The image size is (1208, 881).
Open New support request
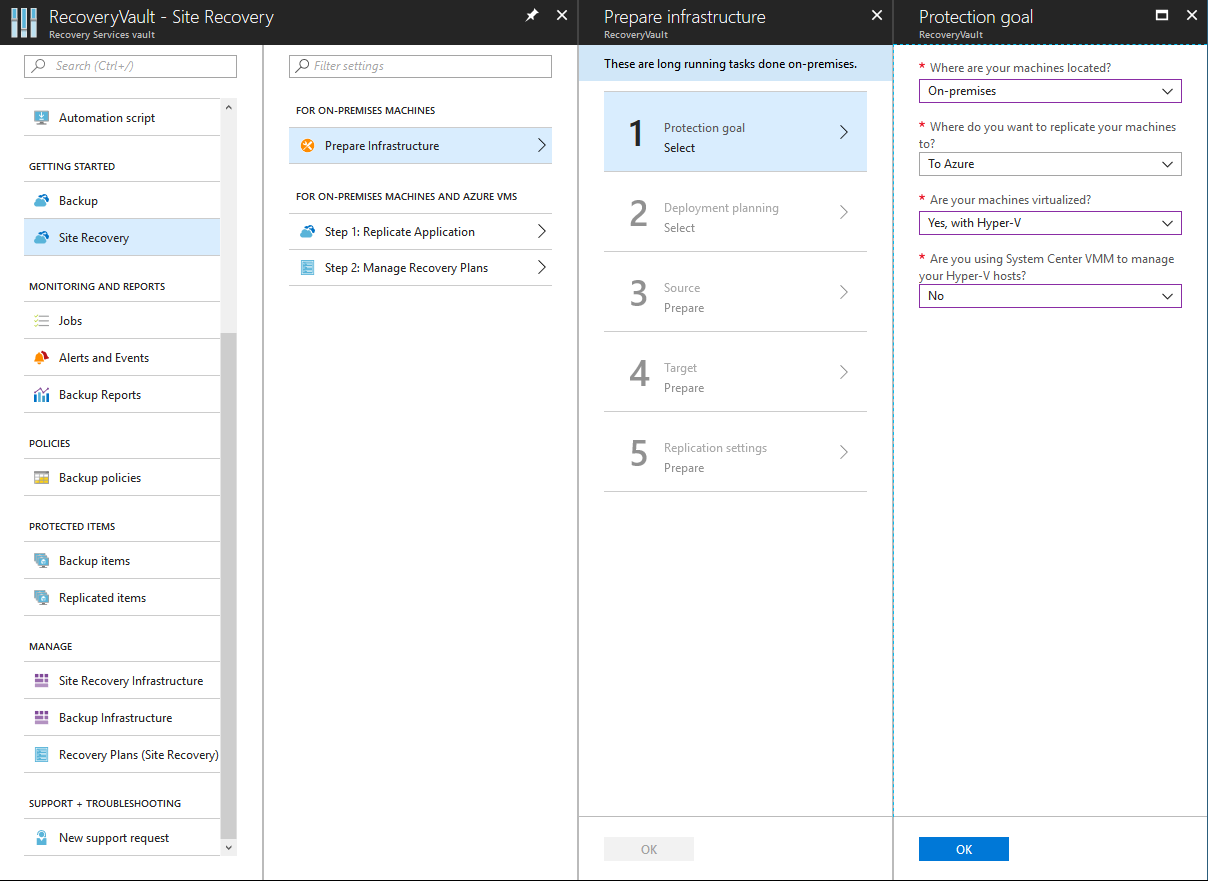pyautogui.click(x=122, y=837)
